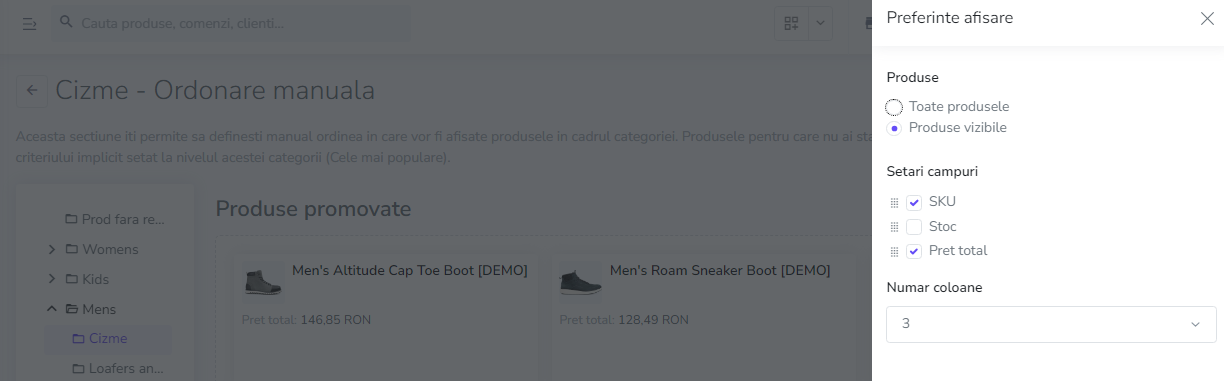Uncheck the SKU field checkbox
1224x381 pixels.
click(914, 202)
